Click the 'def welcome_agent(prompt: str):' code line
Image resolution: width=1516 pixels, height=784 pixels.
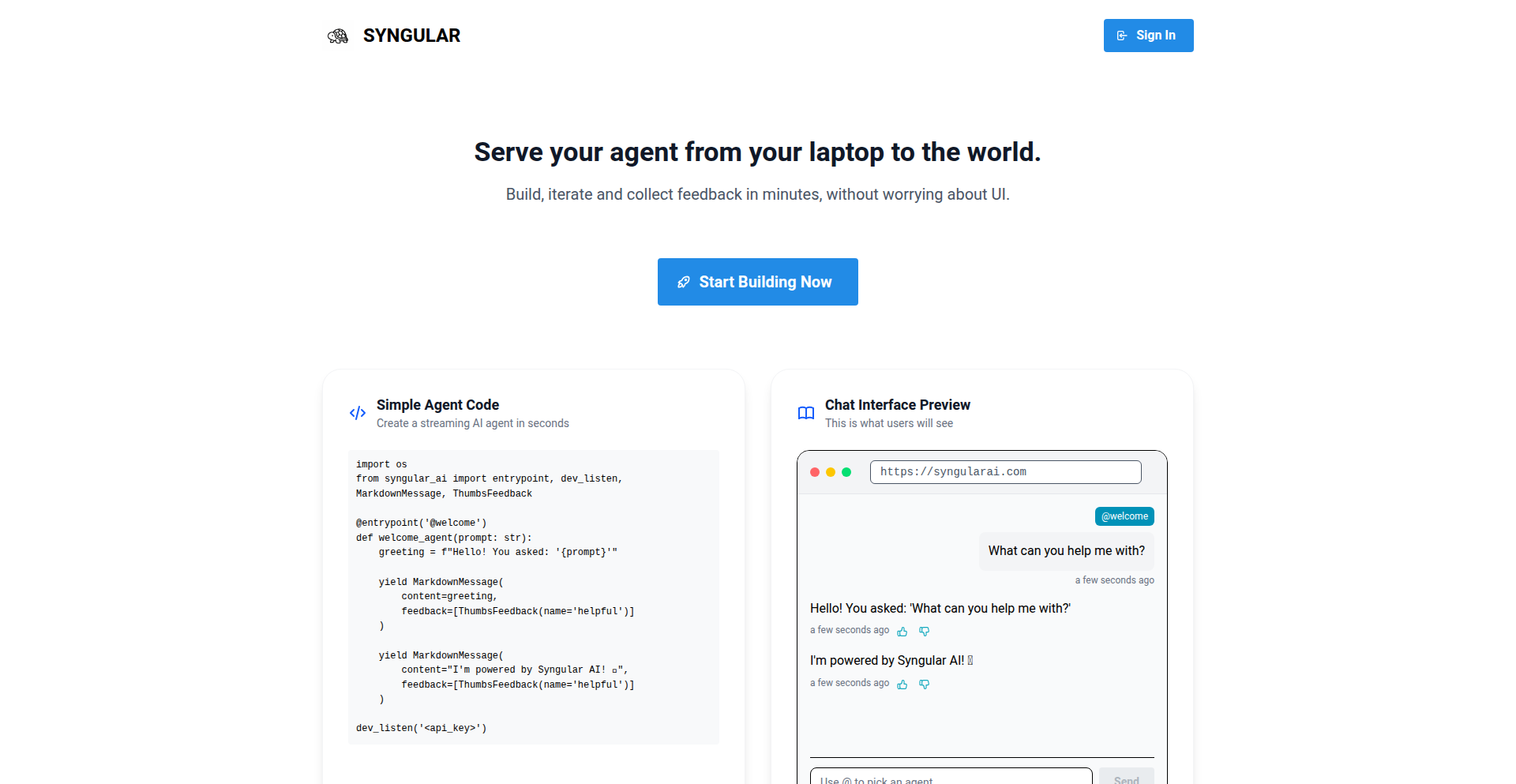(444, 538)
